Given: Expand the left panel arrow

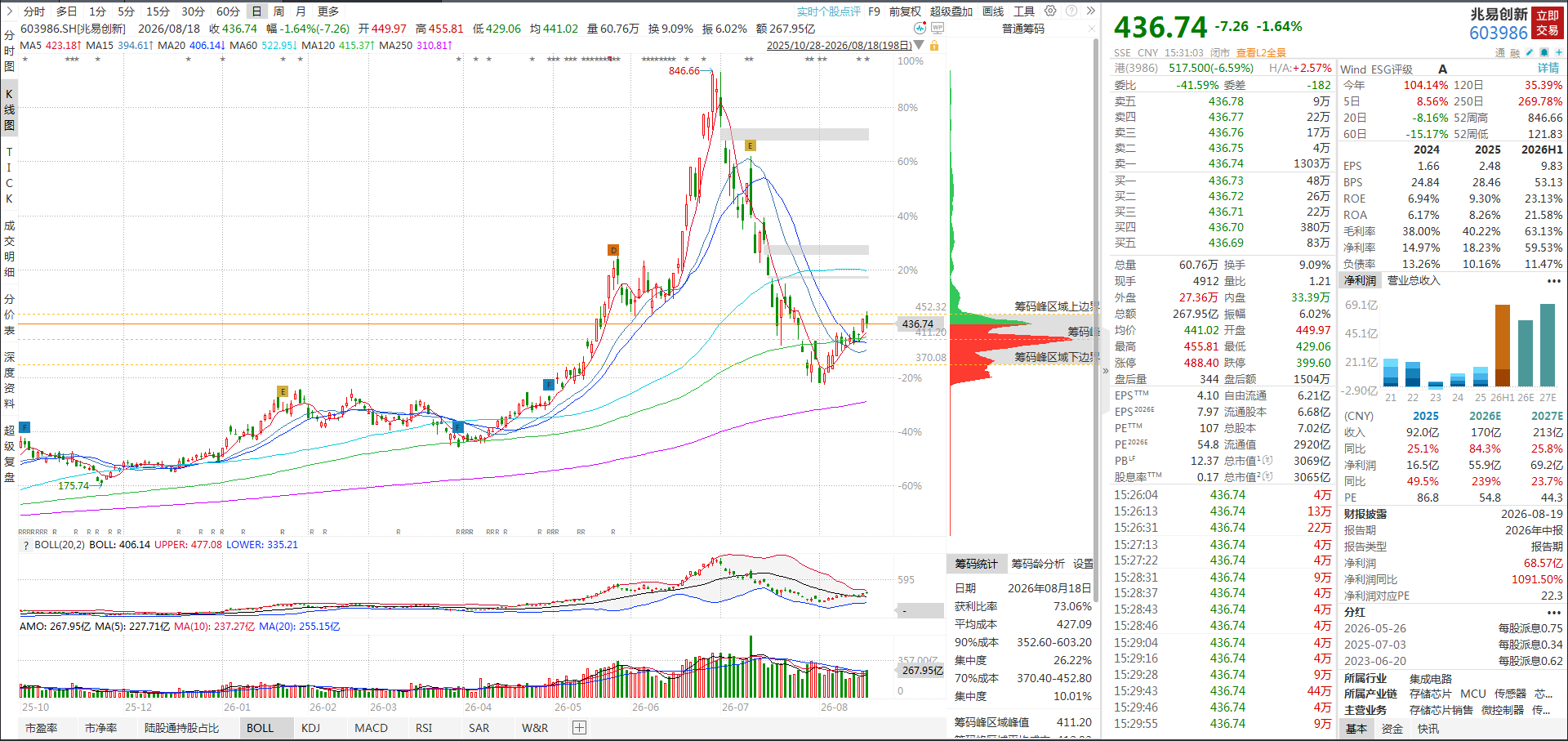Looking at the screenshot, I should click(9, 11).
